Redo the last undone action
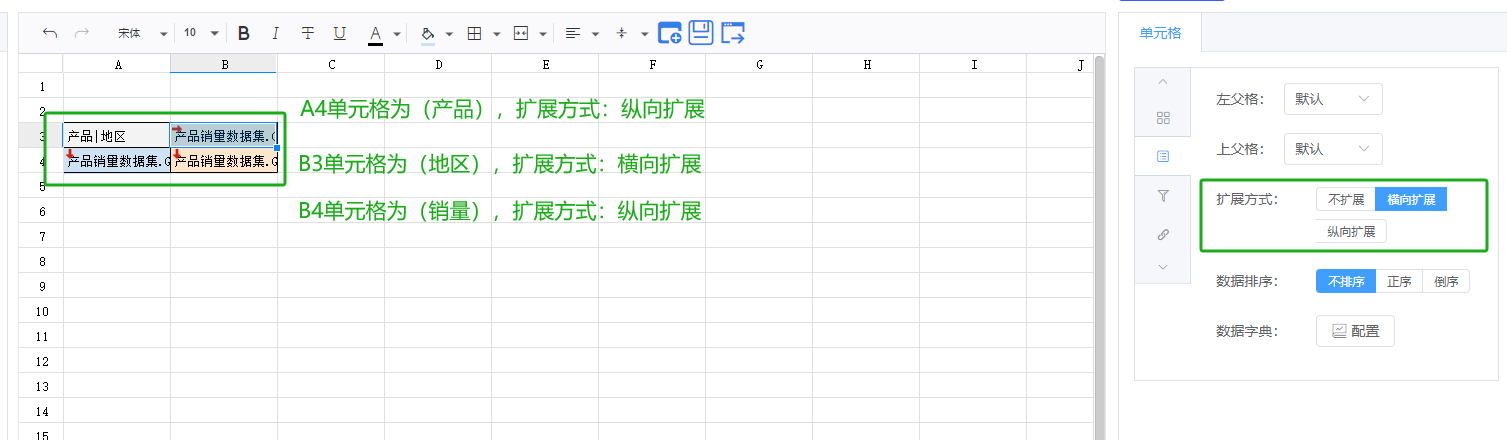Image resolution: width=1507 pixels, height=440 pixels. click(82, 33)
